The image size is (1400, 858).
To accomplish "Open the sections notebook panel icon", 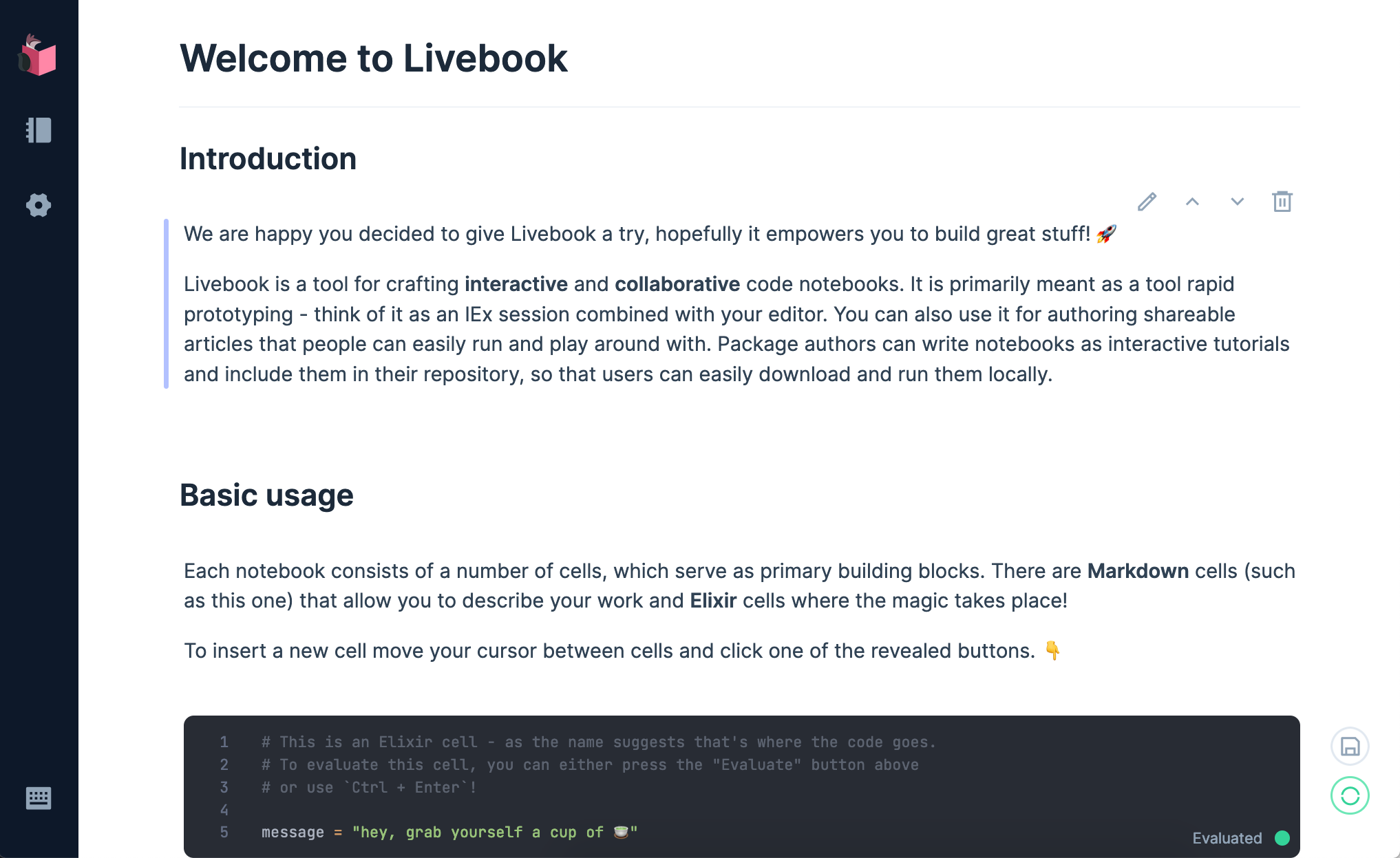I will (39, 130).
